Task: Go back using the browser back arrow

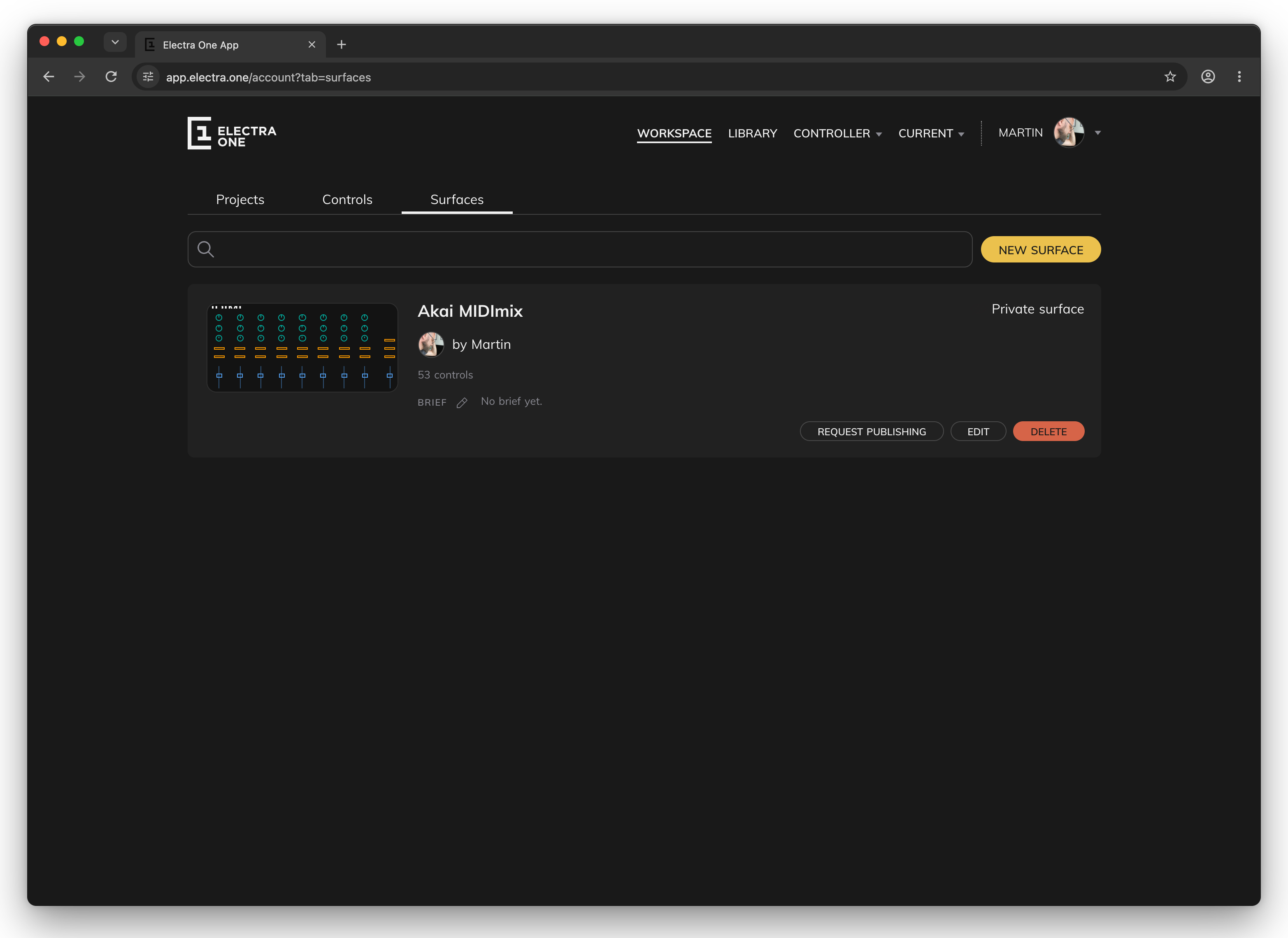Action: (49, 77)
